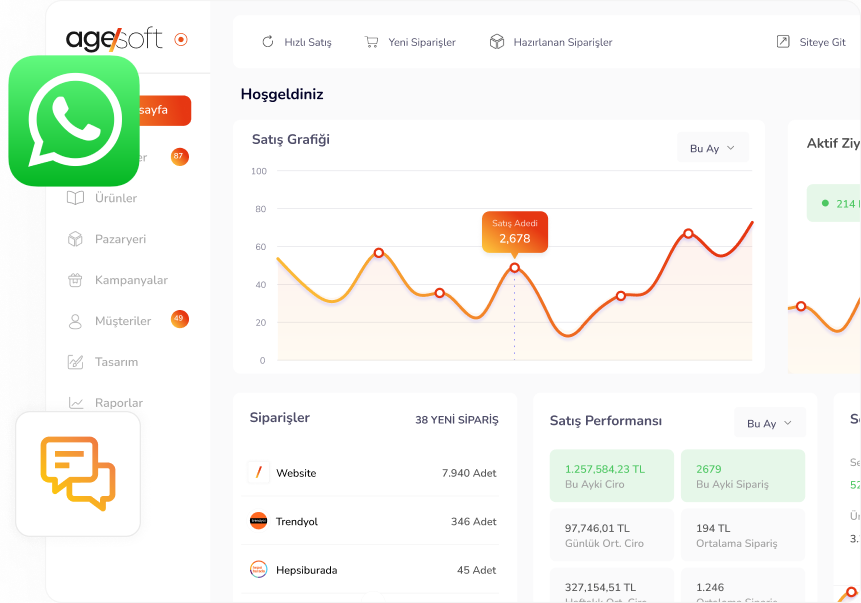The image size is (861, 603).
Task: Open the Ürünler menu
Action: coord(116,198)
